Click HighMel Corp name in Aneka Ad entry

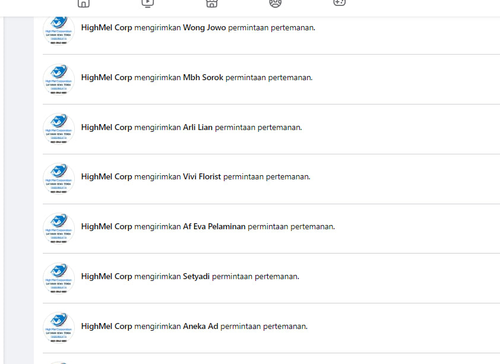pos(107,326)
